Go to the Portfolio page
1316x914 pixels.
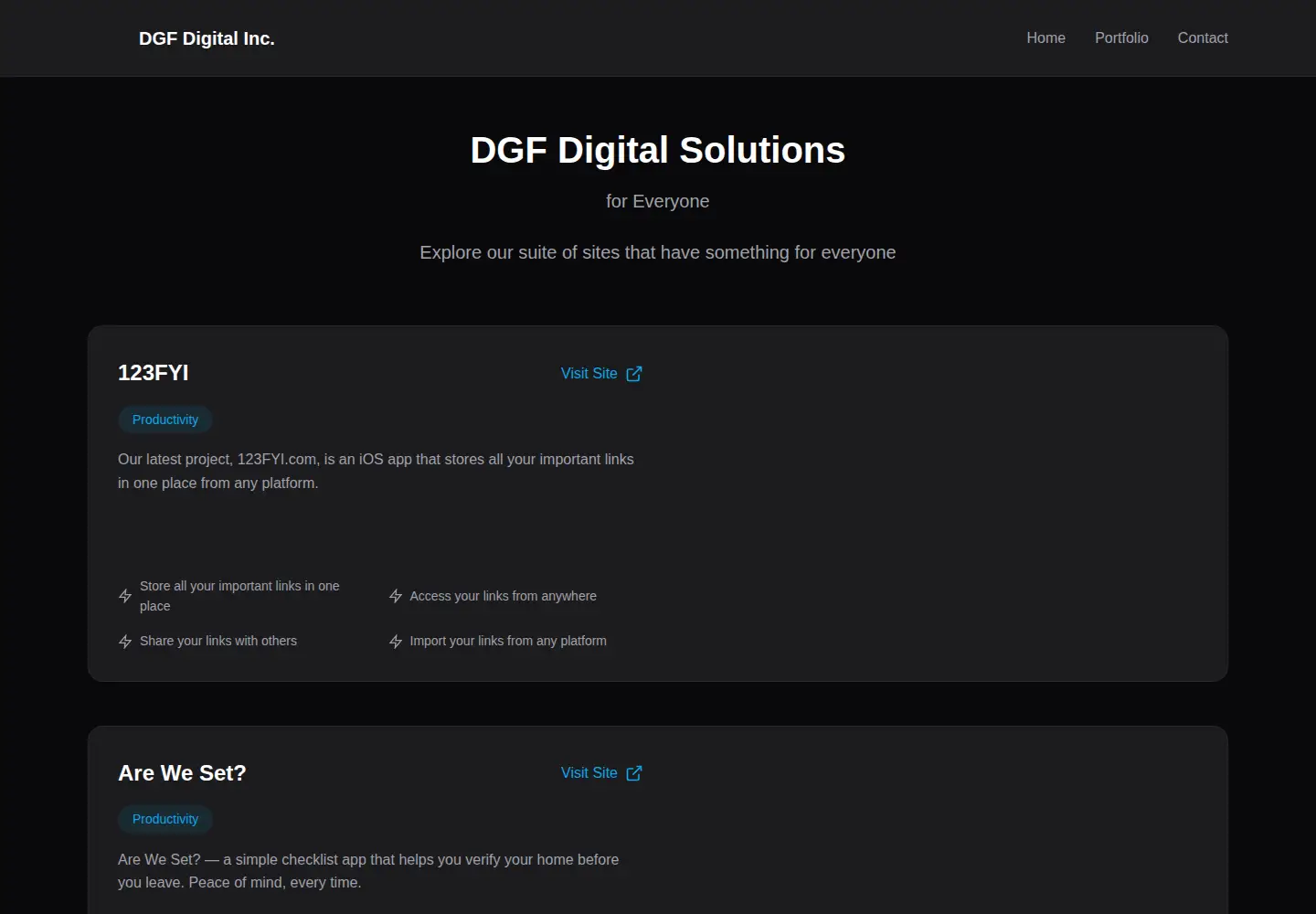pyautogui.click(x=1121, y=37)
